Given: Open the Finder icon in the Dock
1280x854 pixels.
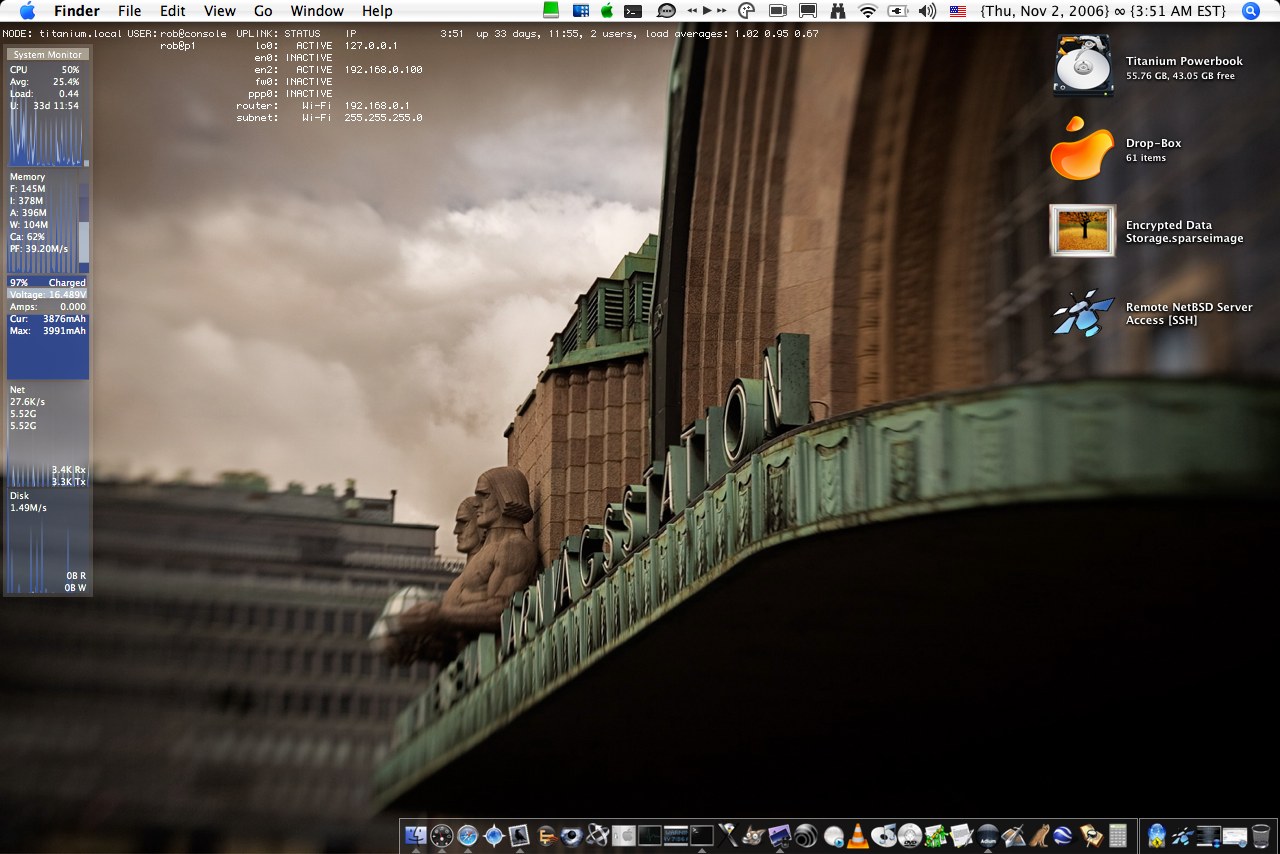Looking at the screenshot, I should pyautogui.click(x=415, y=835).
